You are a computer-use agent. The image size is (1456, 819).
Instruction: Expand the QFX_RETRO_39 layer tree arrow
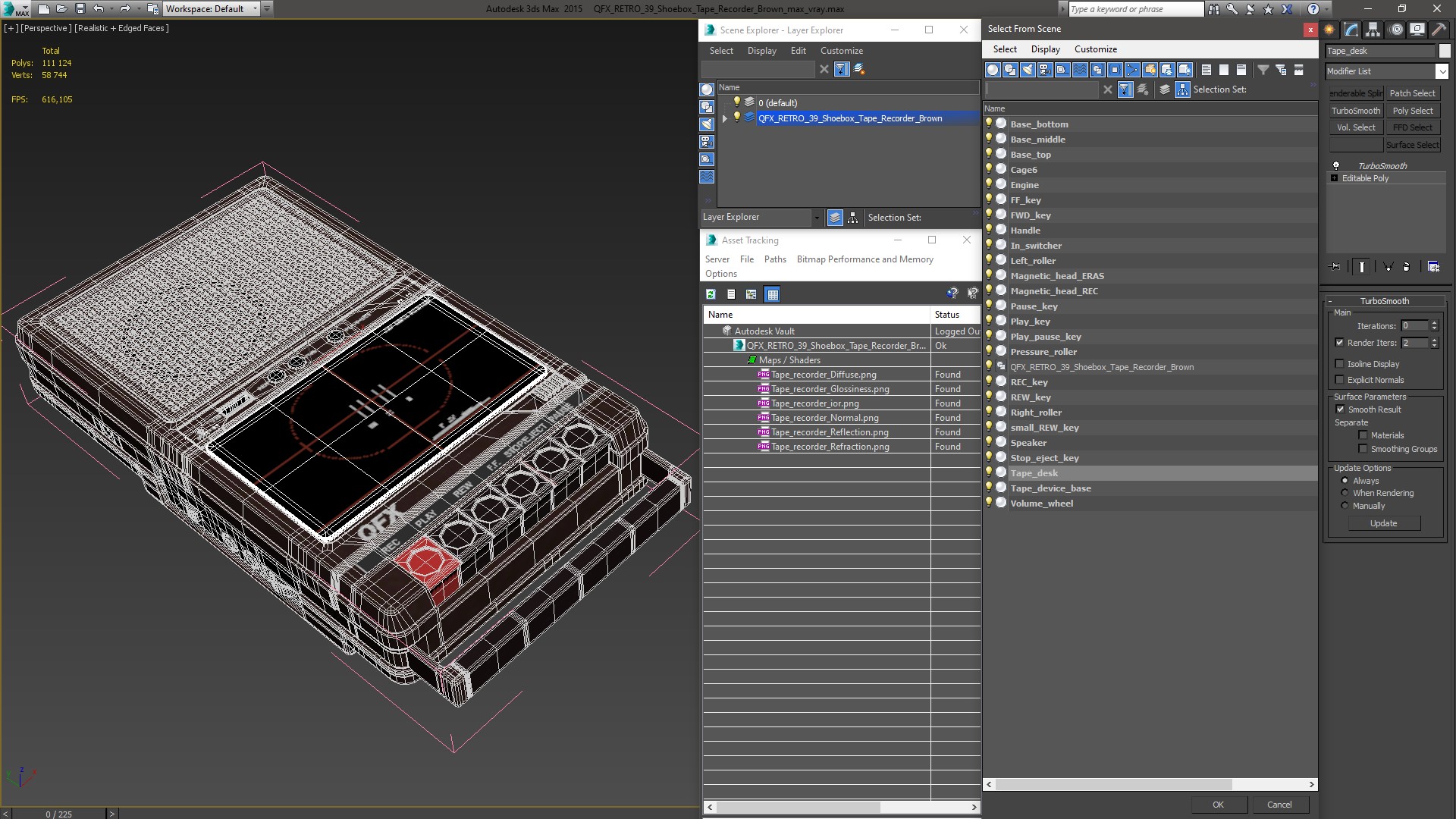725,118
